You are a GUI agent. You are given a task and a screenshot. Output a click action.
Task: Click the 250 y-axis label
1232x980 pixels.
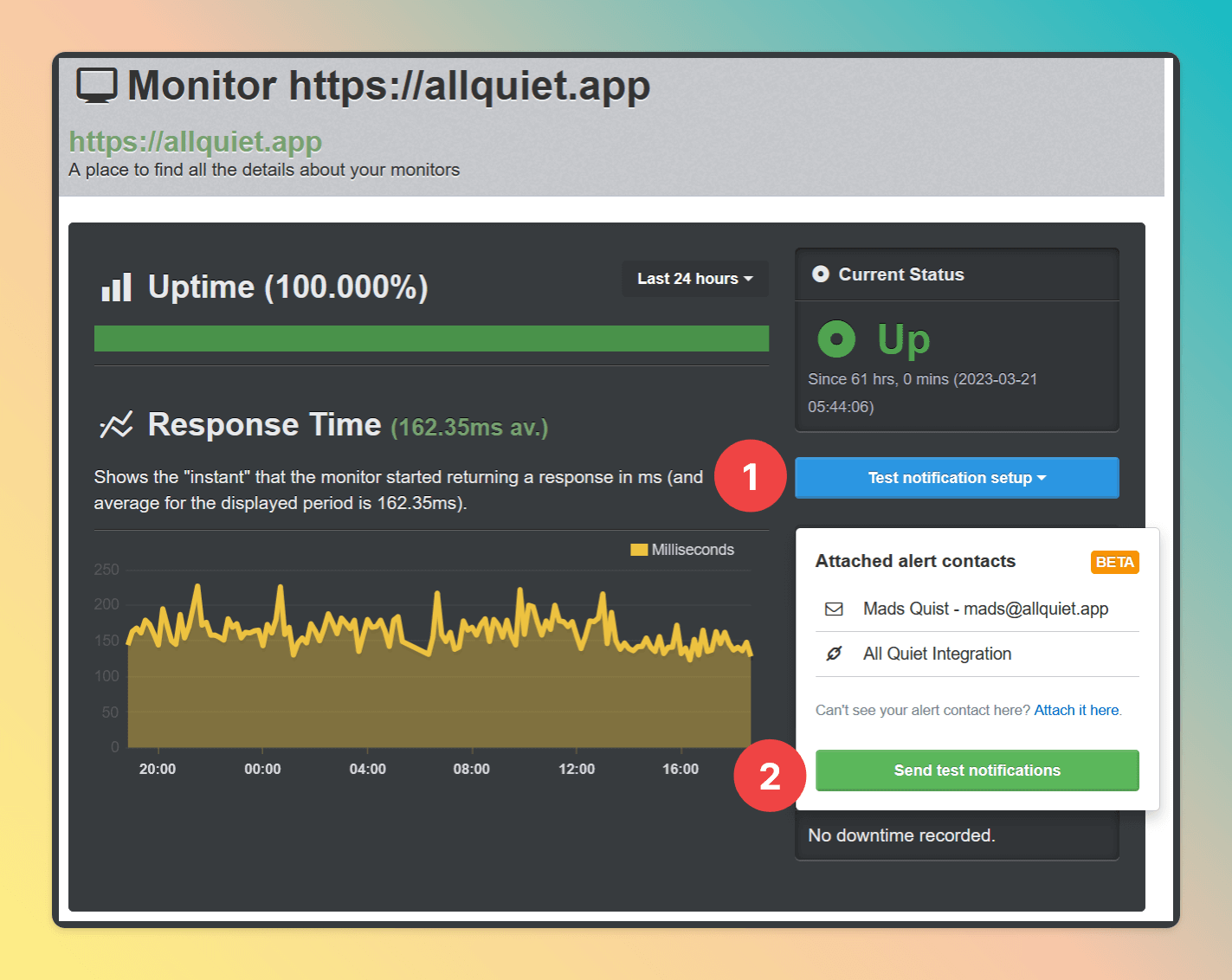pyautogui.click(x=106, y=570)
